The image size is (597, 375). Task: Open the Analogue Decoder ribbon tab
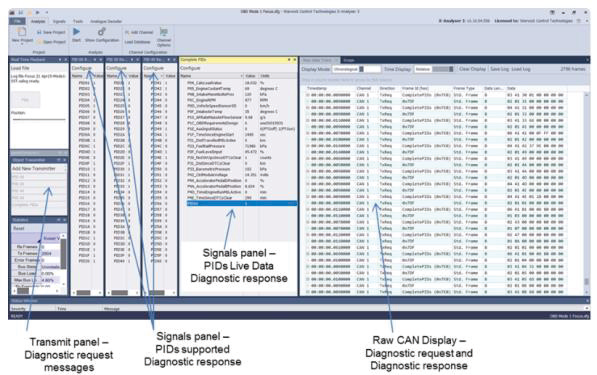point(106,21)
